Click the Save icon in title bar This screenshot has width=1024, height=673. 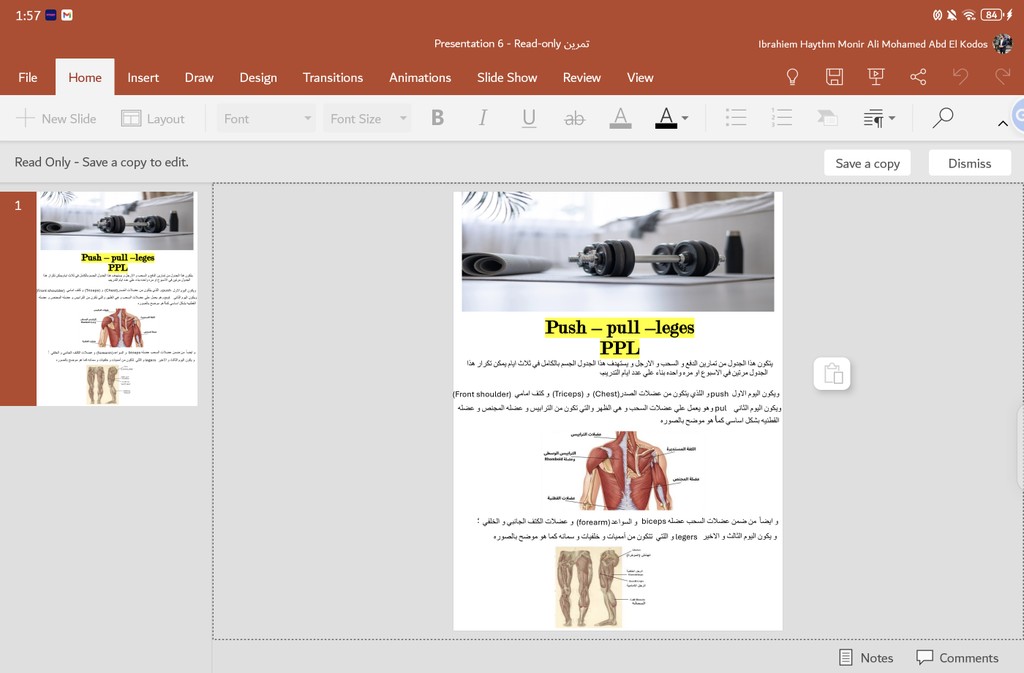click(x=834, y=77)
